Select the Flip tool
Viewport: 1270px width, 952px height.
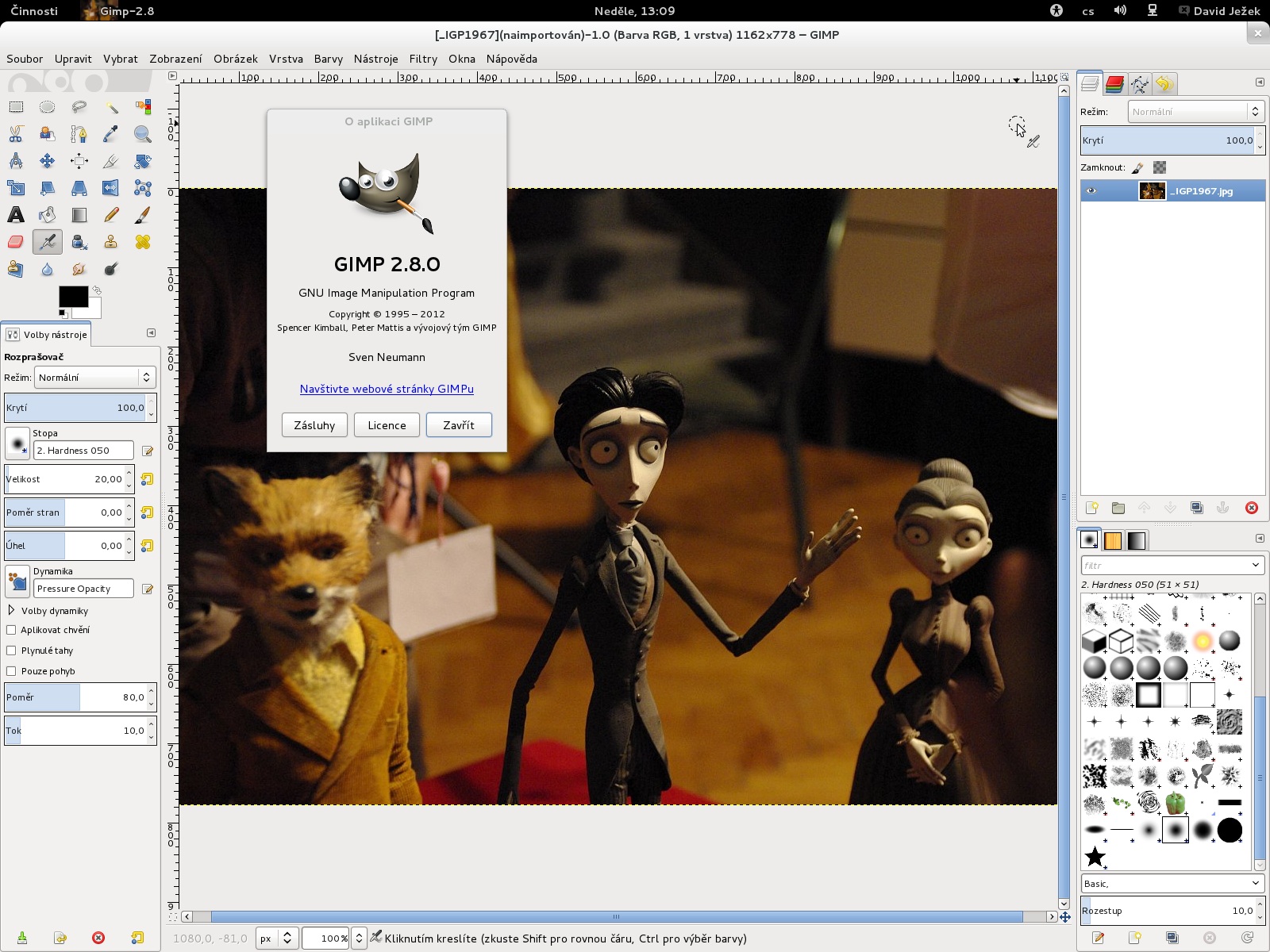pos(111,188)
